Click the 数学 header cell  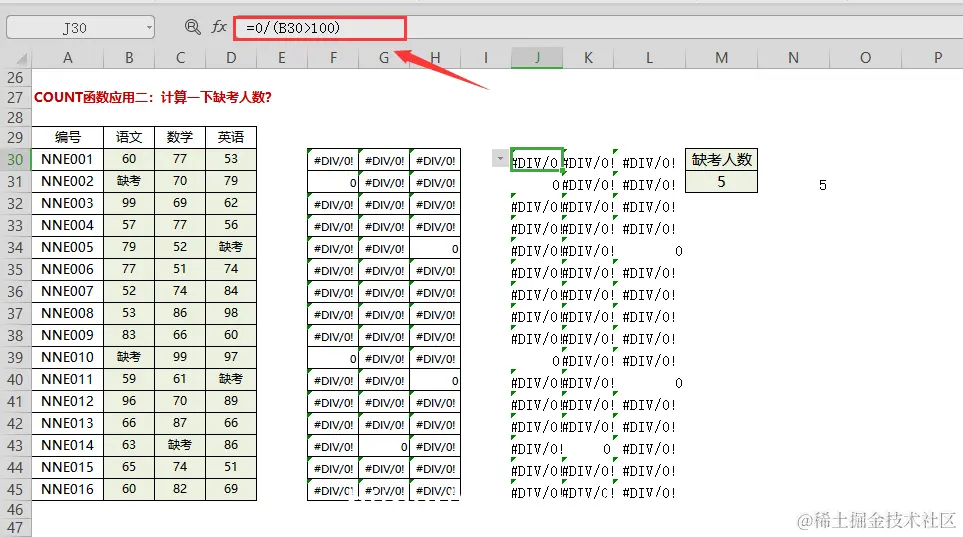(180, 137)
